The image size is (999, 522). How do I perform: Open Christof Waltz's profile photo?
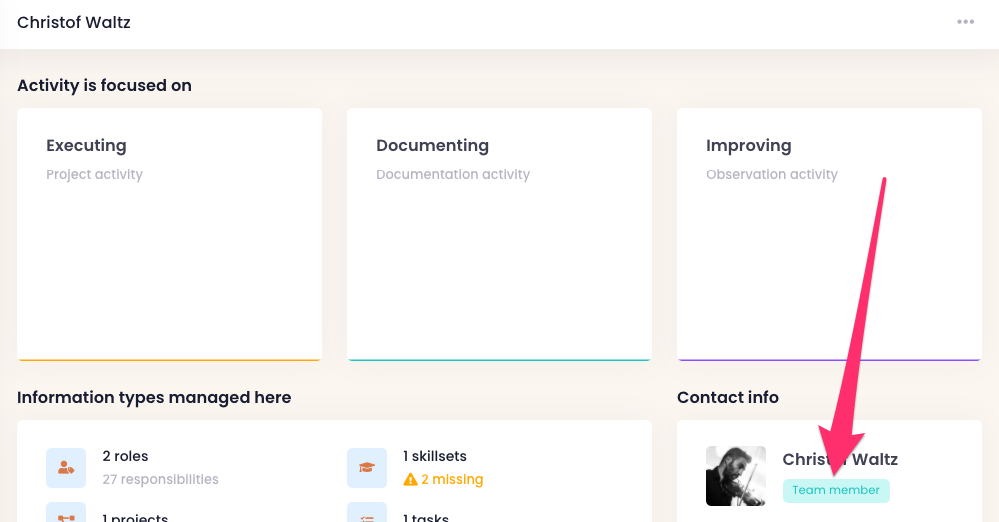[735, 476]
